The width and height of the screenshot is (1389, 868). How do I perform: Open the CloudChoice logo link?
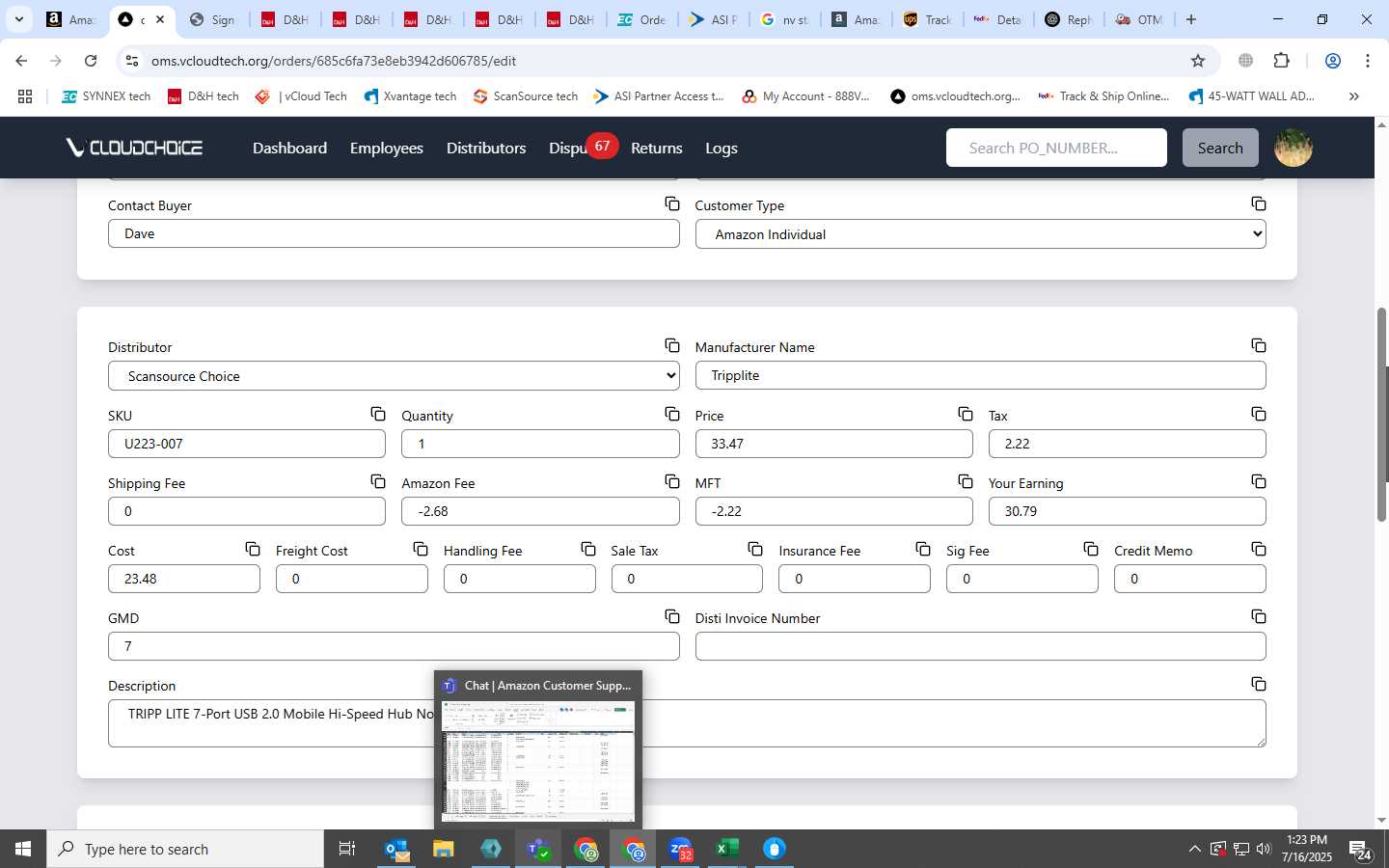tap(134, 148)
